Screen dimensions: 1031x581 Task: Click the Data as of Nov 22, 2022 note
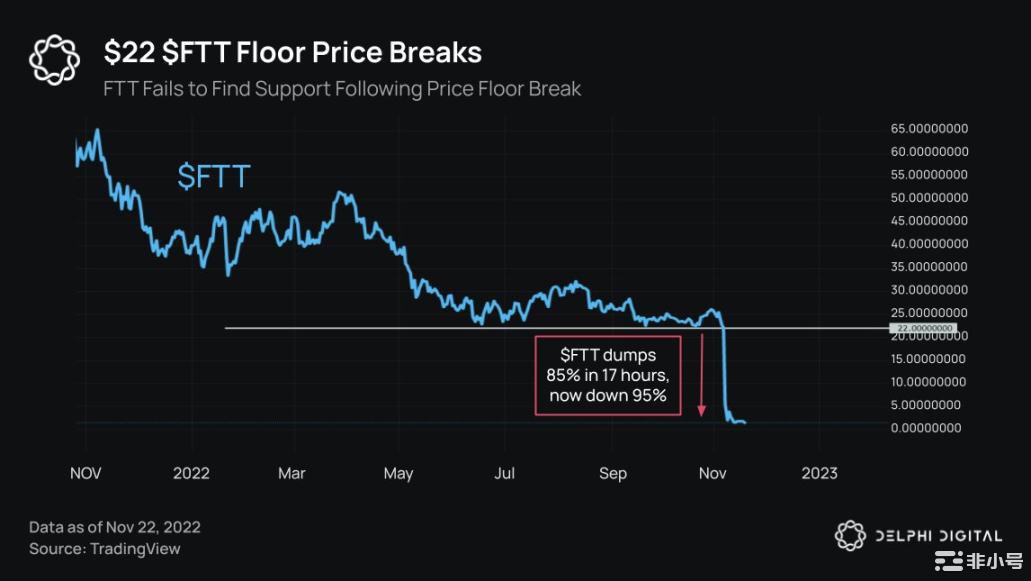point(115,527)
